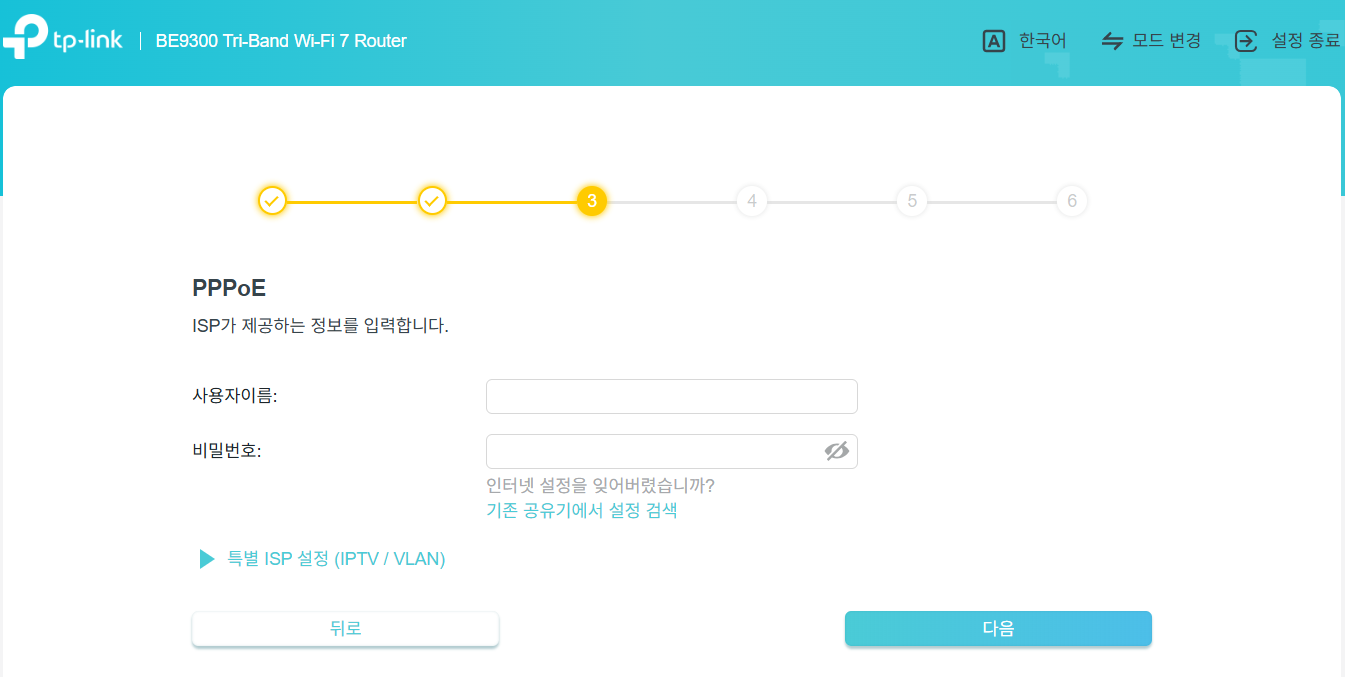
Task: Select step 5 circle in wizard
Action: click(912, 201)
